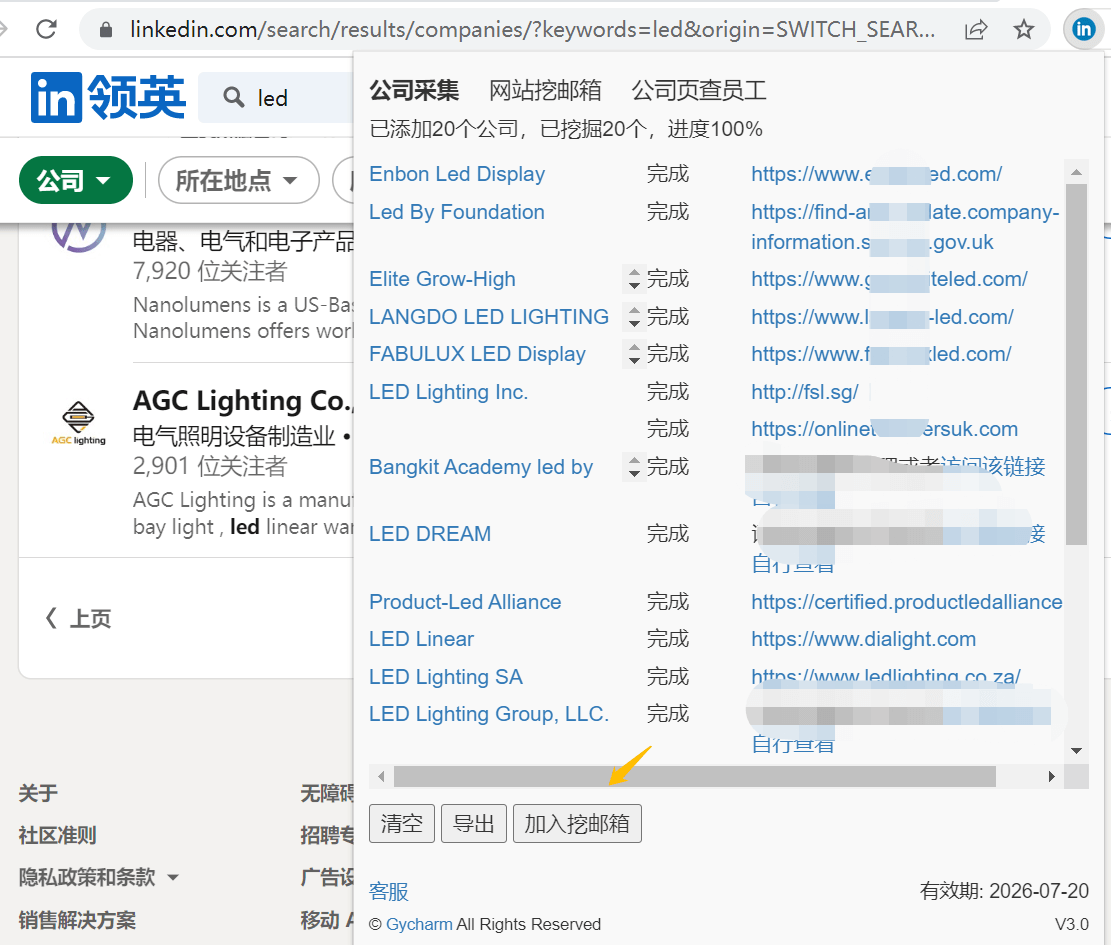Image resolution: width=1111 pixels, height=945 pixels.
Task: Open the Gycharm copyright link
Action: point(419,924)
